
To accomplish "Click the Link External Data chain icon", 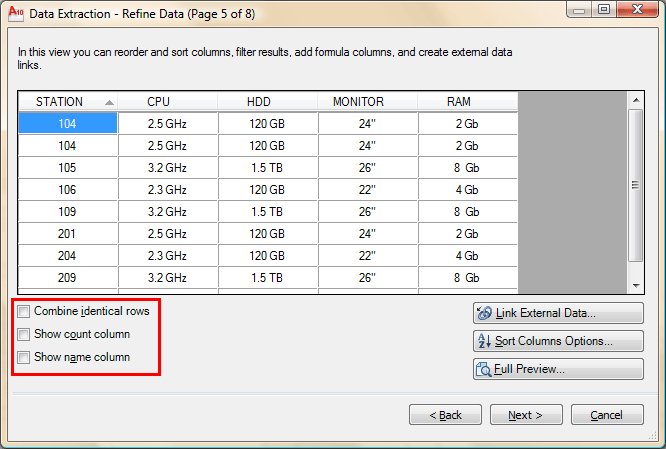I will [484, 313].
